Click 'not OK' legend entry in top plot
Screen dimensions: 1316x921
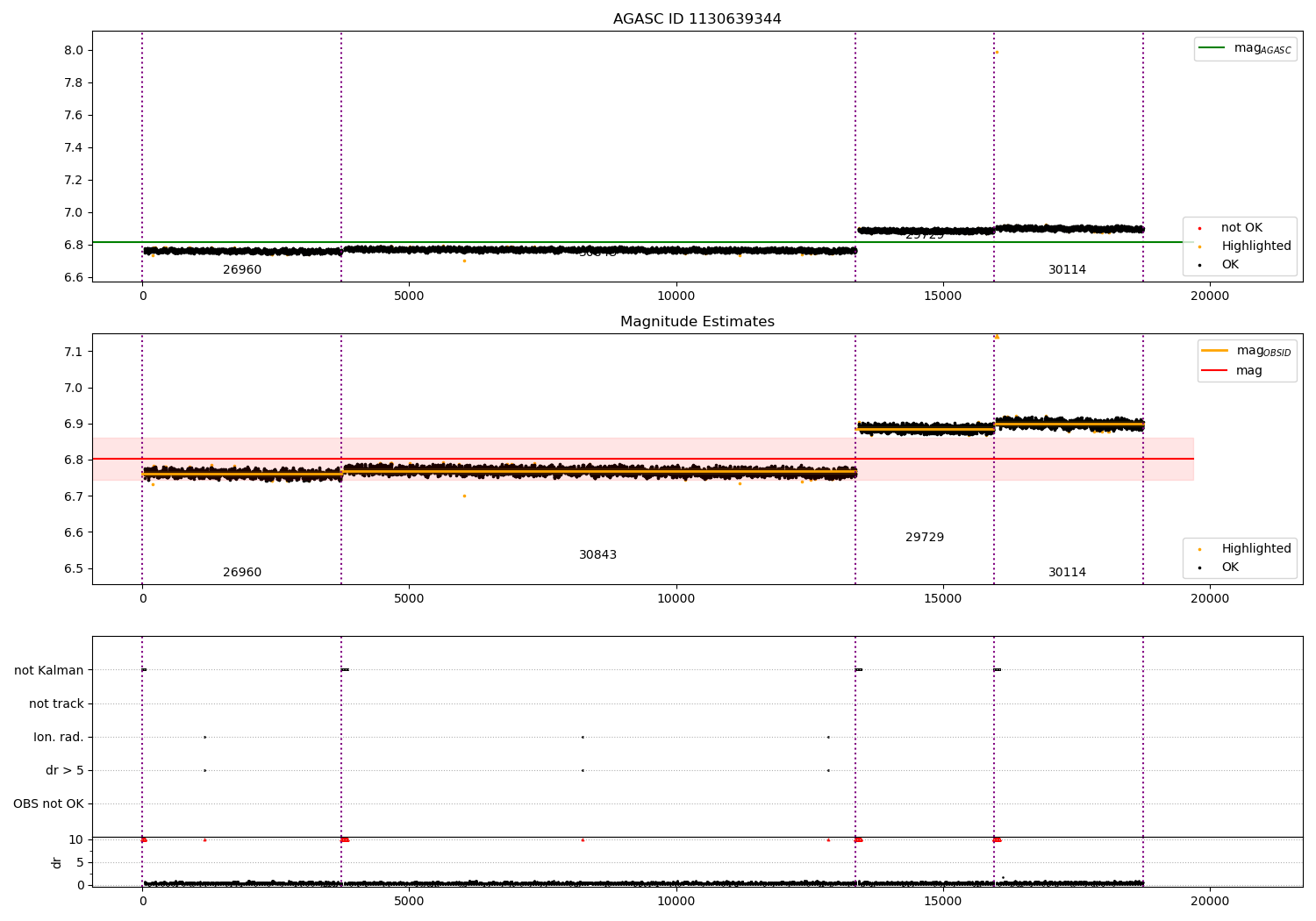pos(1240,228)
